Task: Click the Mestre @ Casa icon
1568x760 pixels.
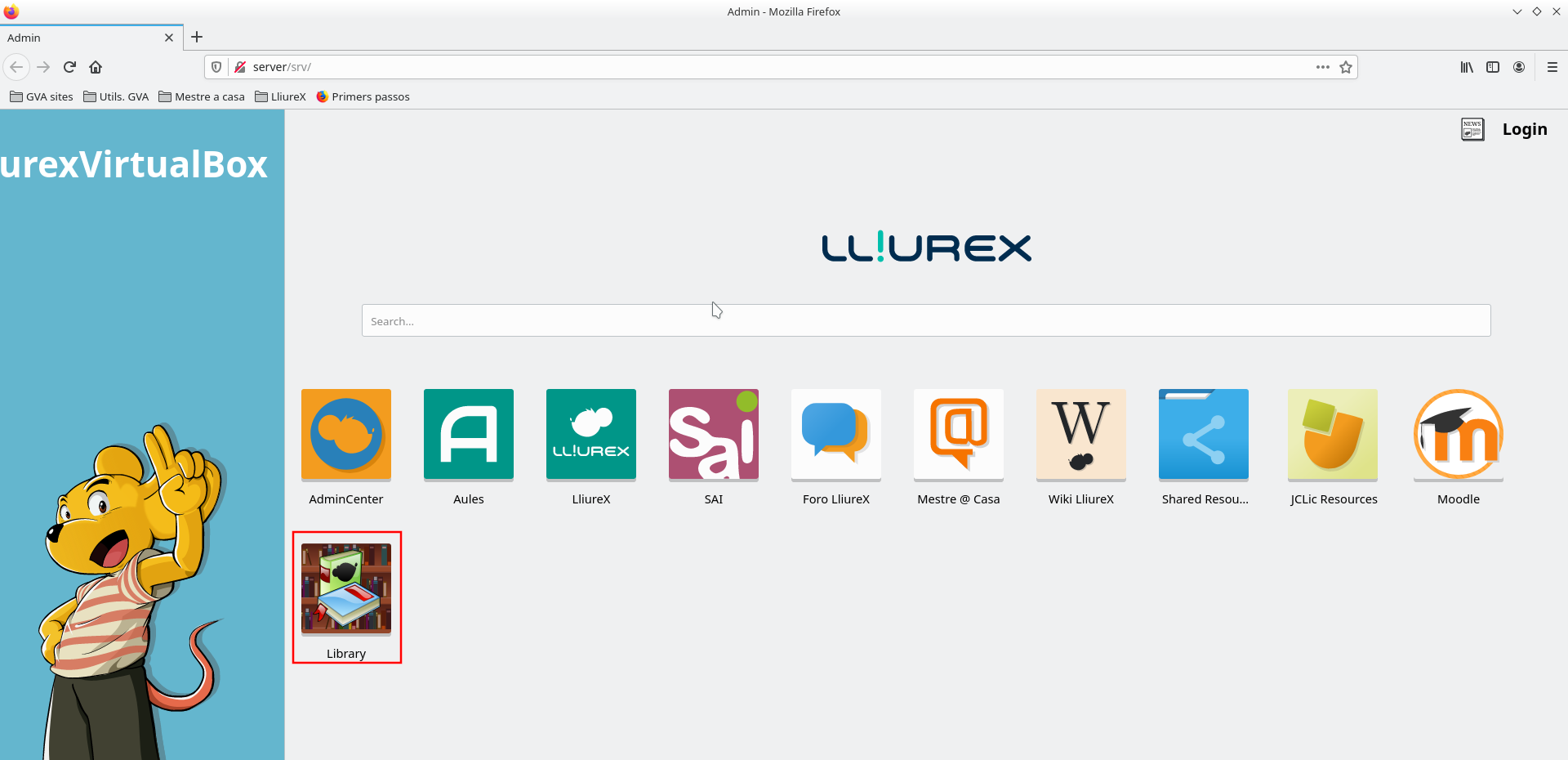Action: (958, 434)
